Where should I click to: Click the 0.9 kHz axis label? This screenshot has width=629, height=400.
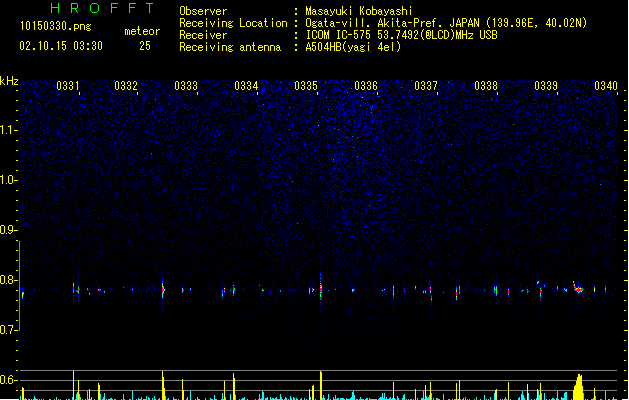pyautogui.click(x=9, y=230)
